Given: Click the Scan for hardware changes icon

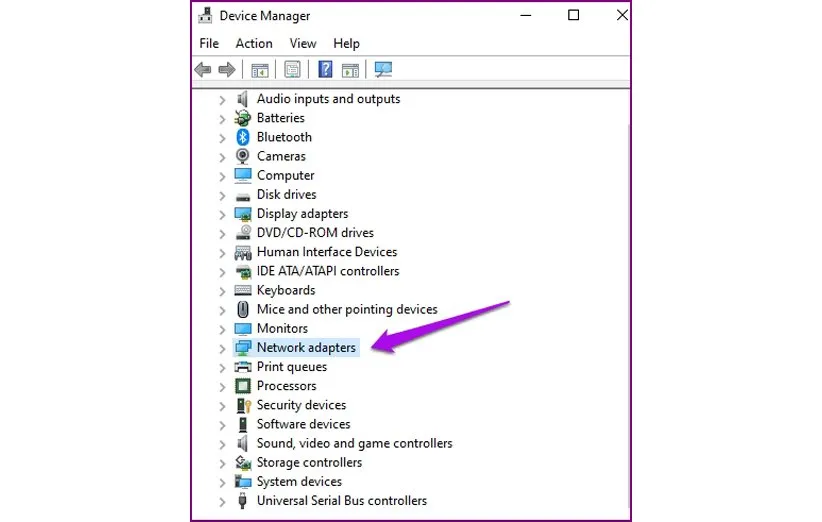Looking at the screenshot, I should pyautogui.click(x=383, y=70).
